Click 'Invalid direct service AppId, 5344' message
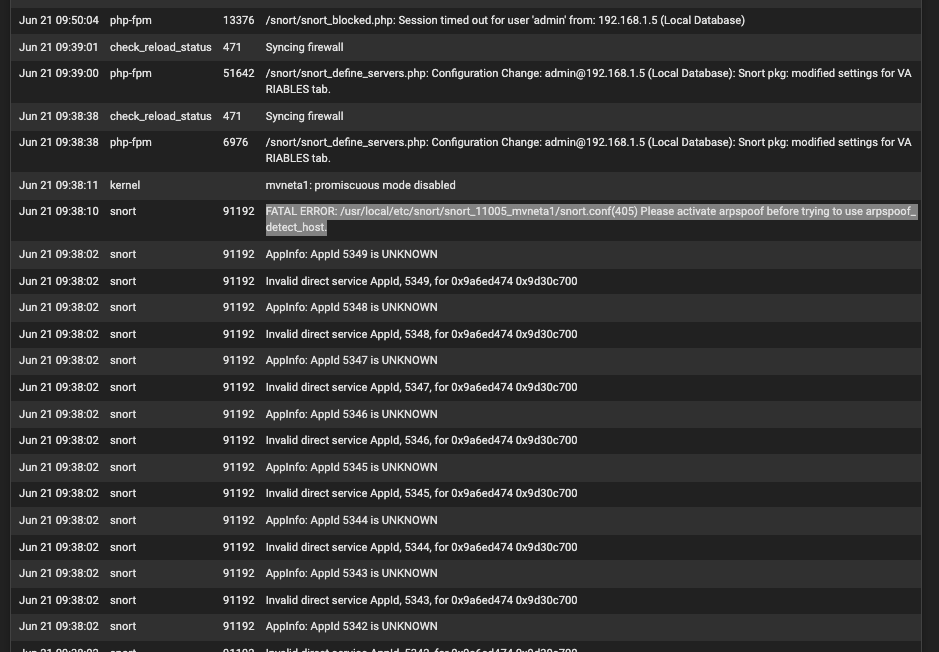The image size is (939, 652). click(421, 547)
